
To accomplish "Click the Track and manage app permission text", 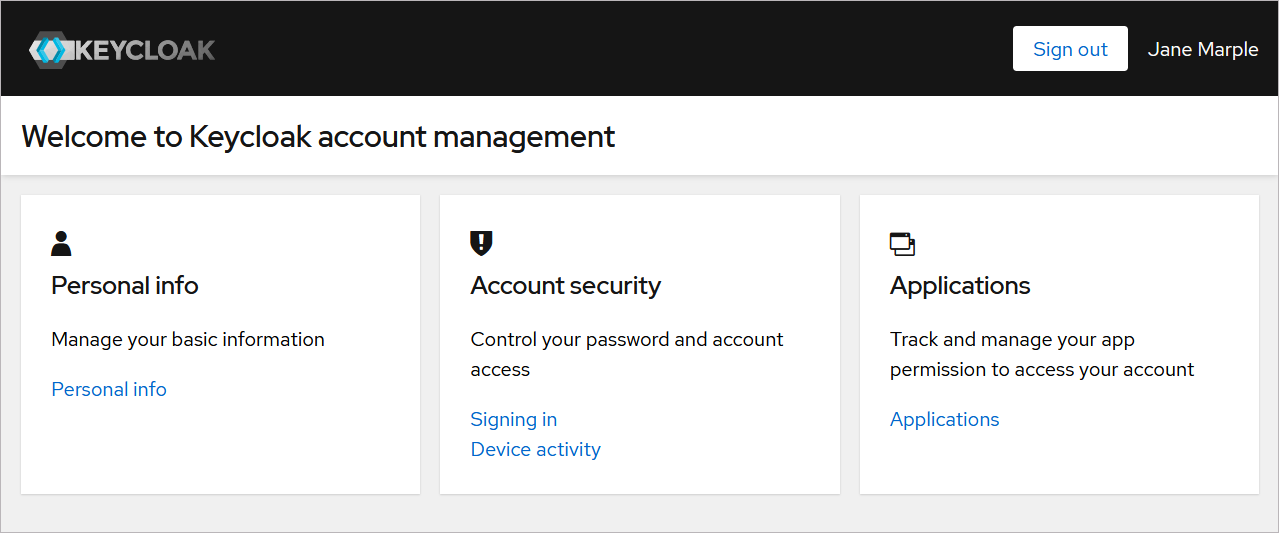I will (1041, 354).
